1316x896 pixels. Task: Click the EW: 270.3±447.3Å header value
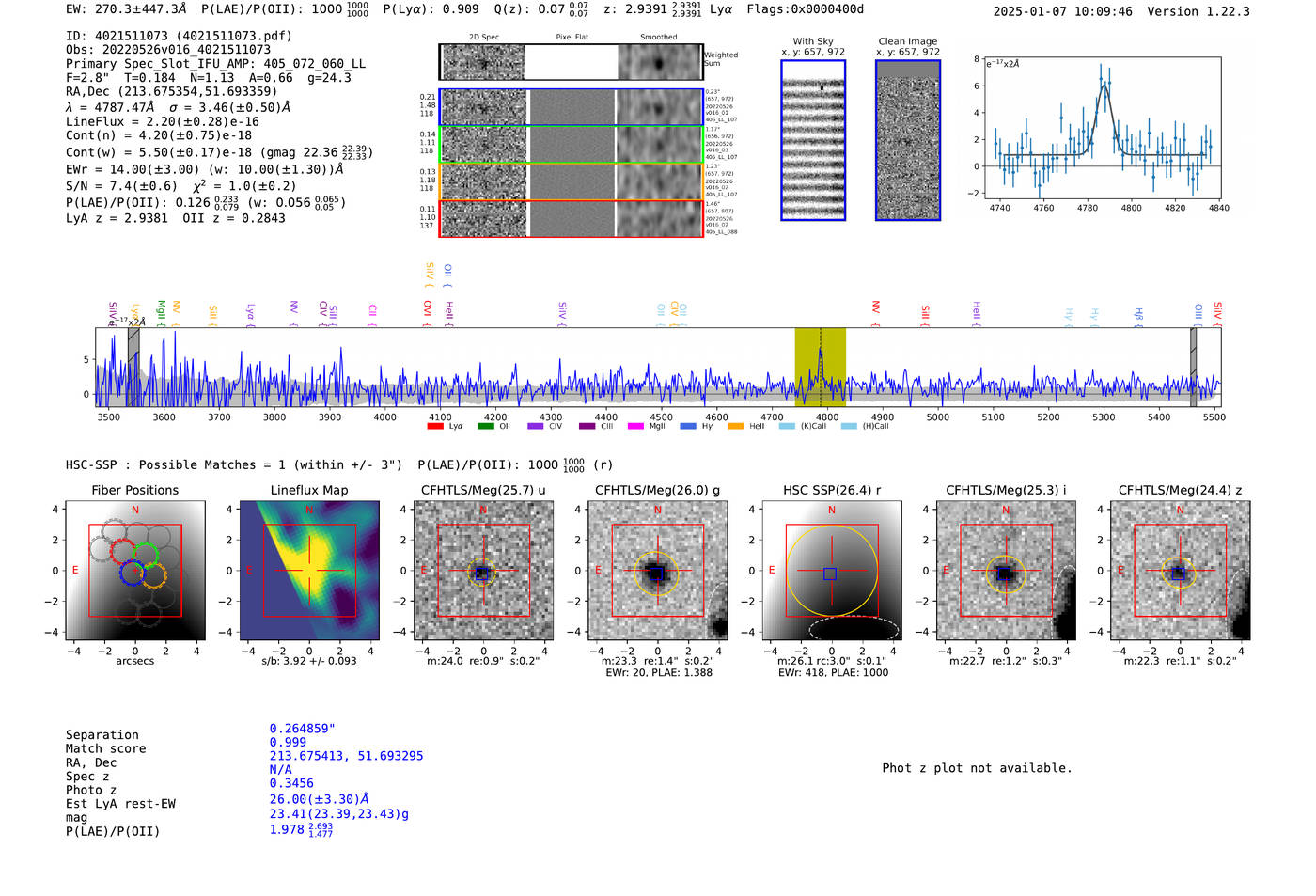pyautogui.click(x=126, y=9)
